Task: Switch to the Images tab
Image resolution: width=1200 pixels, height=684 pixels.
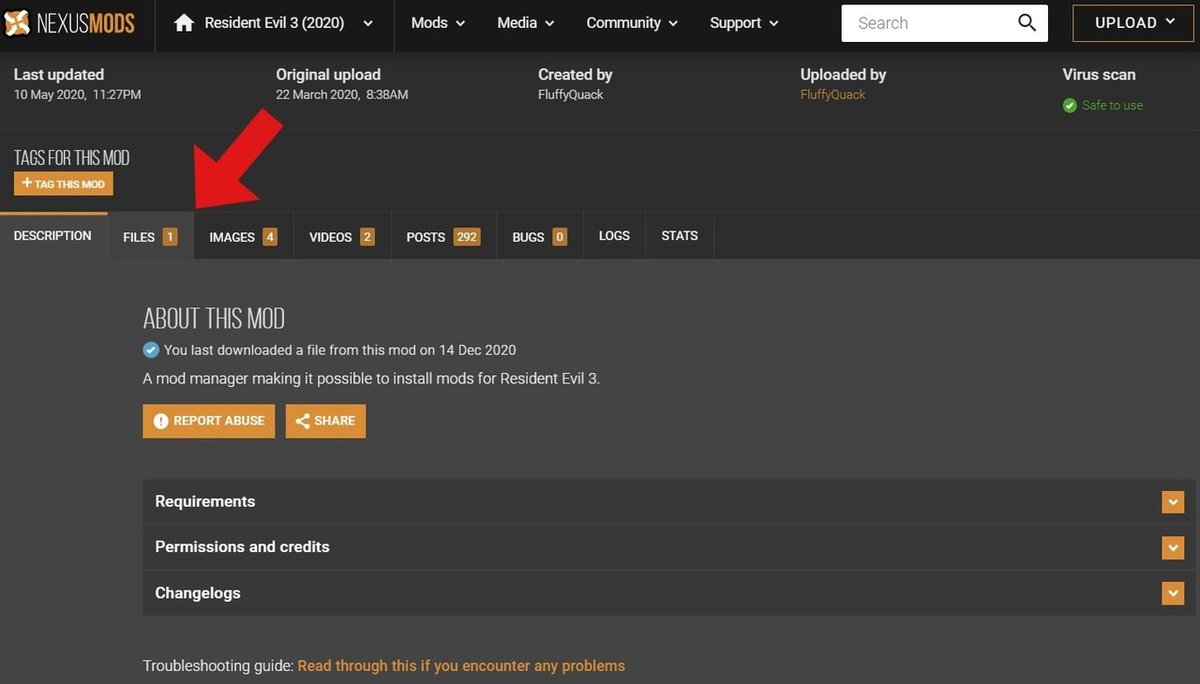Action: click(243, 237)
